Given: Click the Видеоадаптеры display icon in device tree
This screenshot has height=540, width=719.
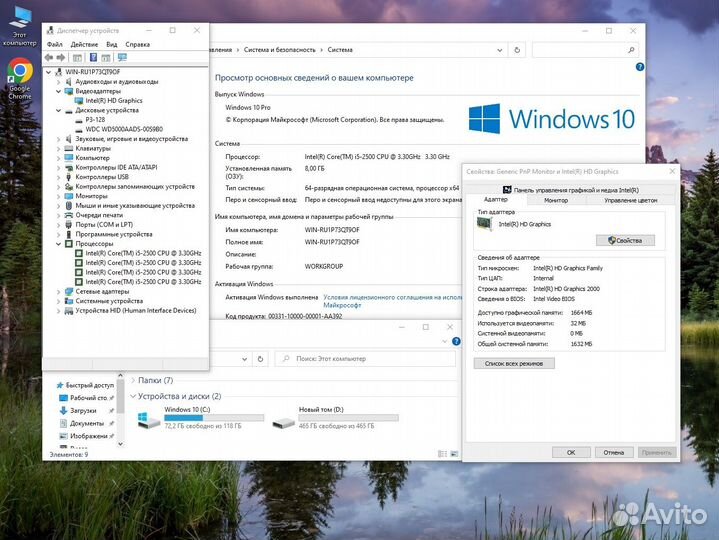Looking at the screenshot, I should point(69,91).
